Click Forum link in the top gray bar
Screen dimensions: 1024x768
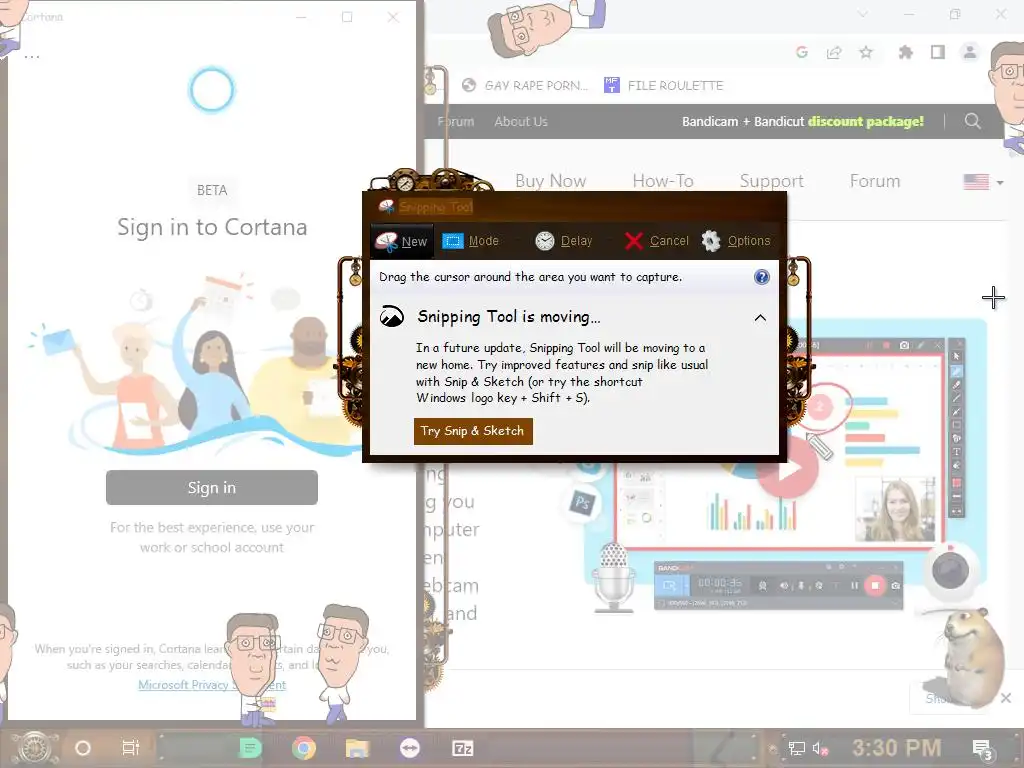(x=456, y=121)
